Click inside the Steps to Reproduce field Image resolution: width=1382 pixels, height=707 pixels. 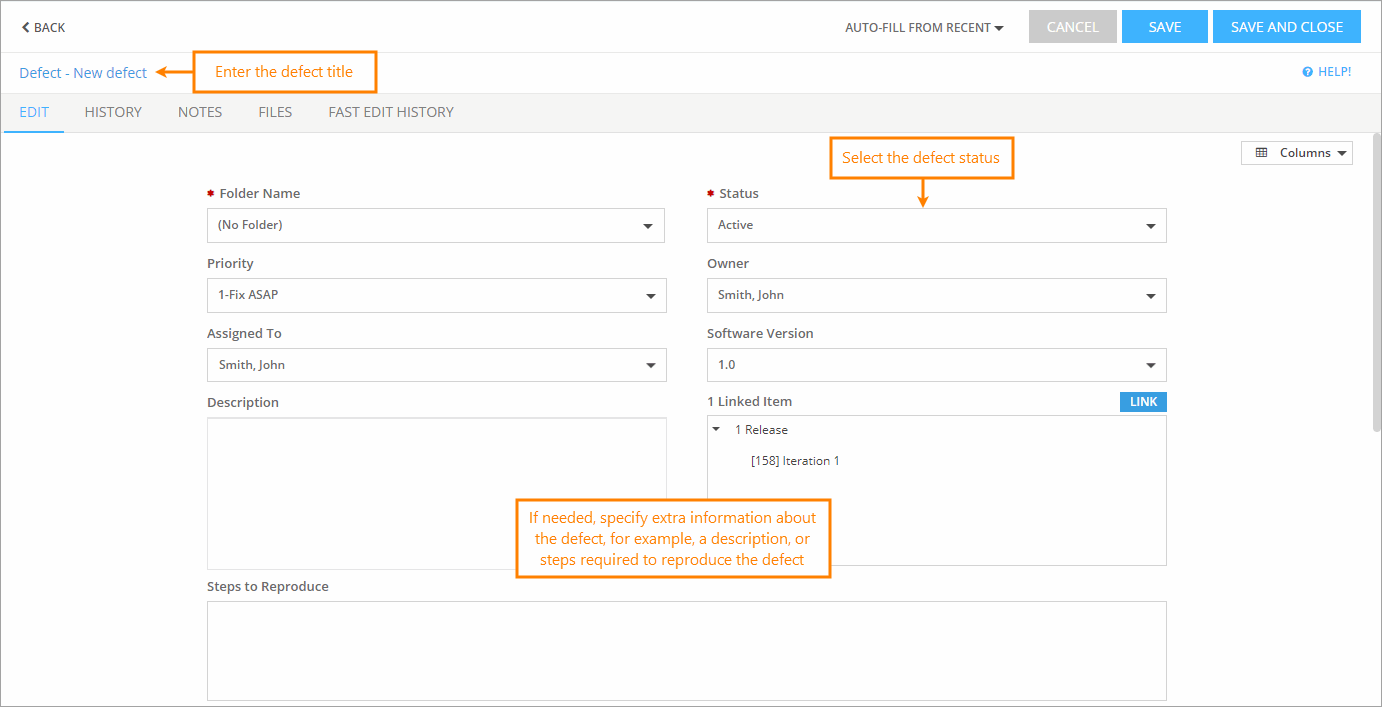[687, 650]
